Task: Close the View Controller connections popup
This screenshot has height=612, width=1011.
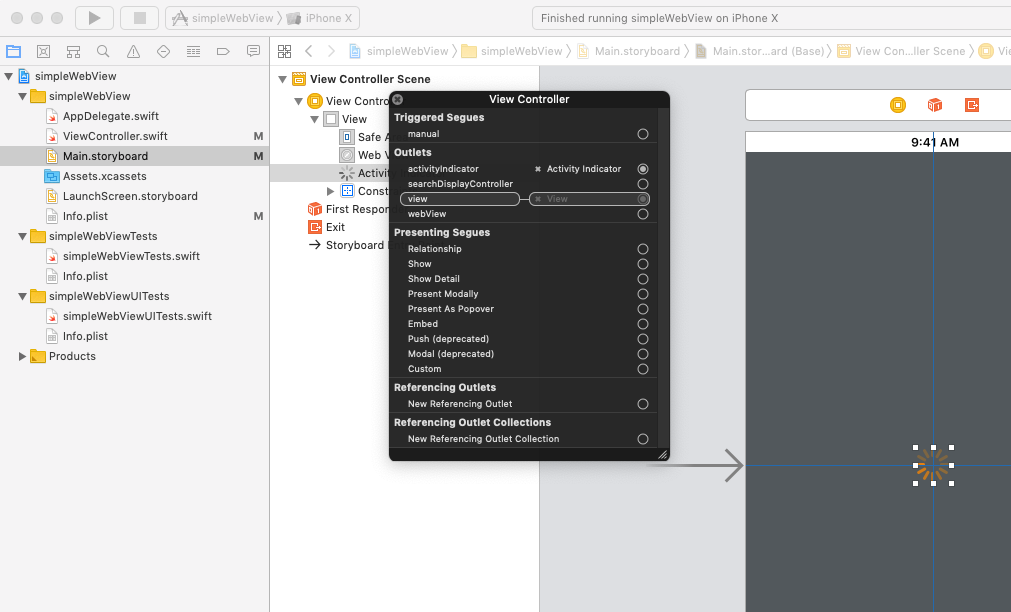Action: point(397,99)
